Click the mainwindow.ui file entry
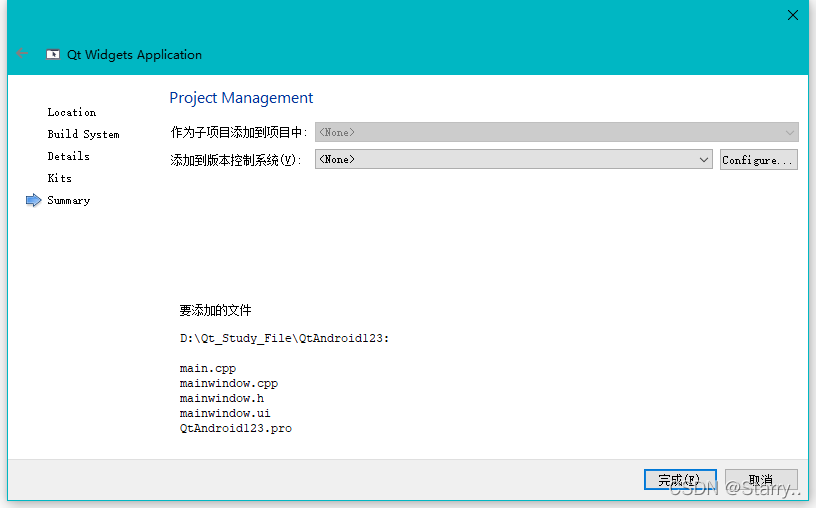Image resolution: width=816 pixels, height=508 pixels. [225, 413]
